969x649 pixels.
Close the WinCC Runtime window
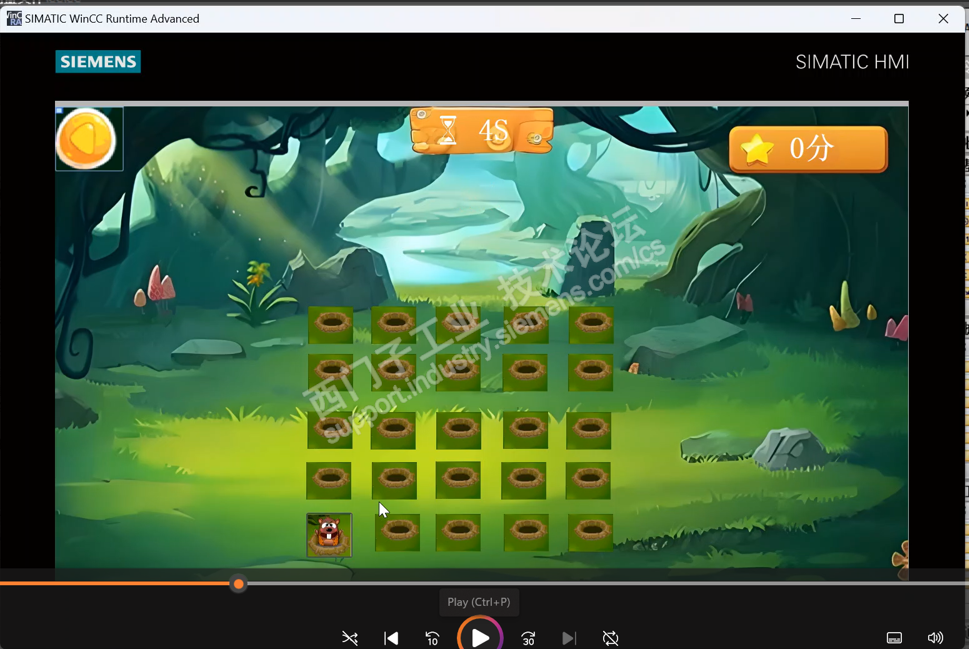pos(943,19)
